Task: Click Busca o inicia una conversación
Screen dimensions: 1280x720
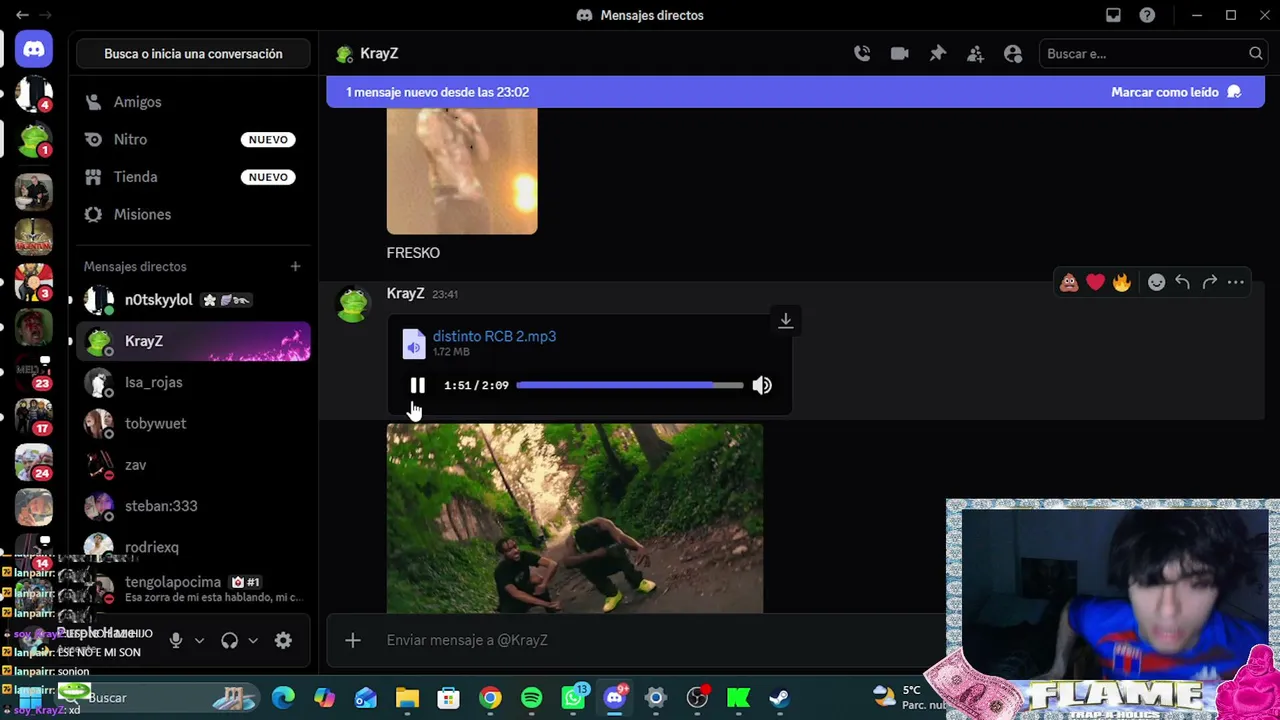Action: (x=193, y=54)
